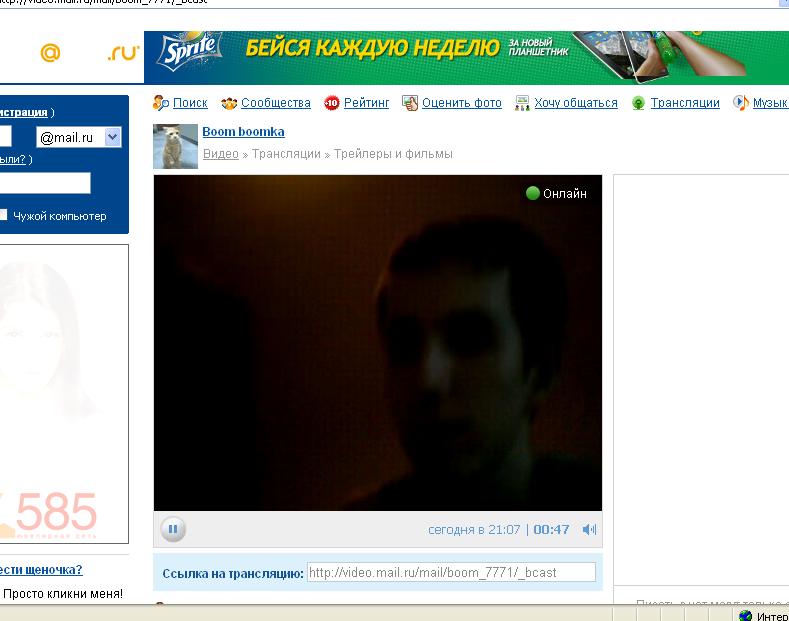Click the broadcast link URL field
Image resolution: width=789 pixels, height=621 pixels.
tap(451, 572)
